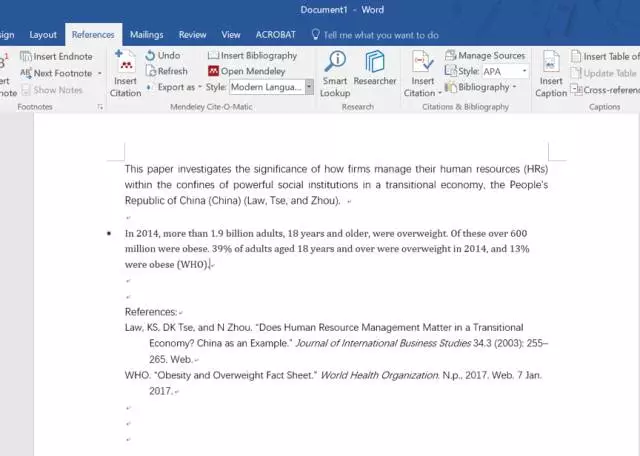Image resolution: width=640 pixels, height=456 pixels.
Task: Click the Manage Sources icon
Action: 451,56
